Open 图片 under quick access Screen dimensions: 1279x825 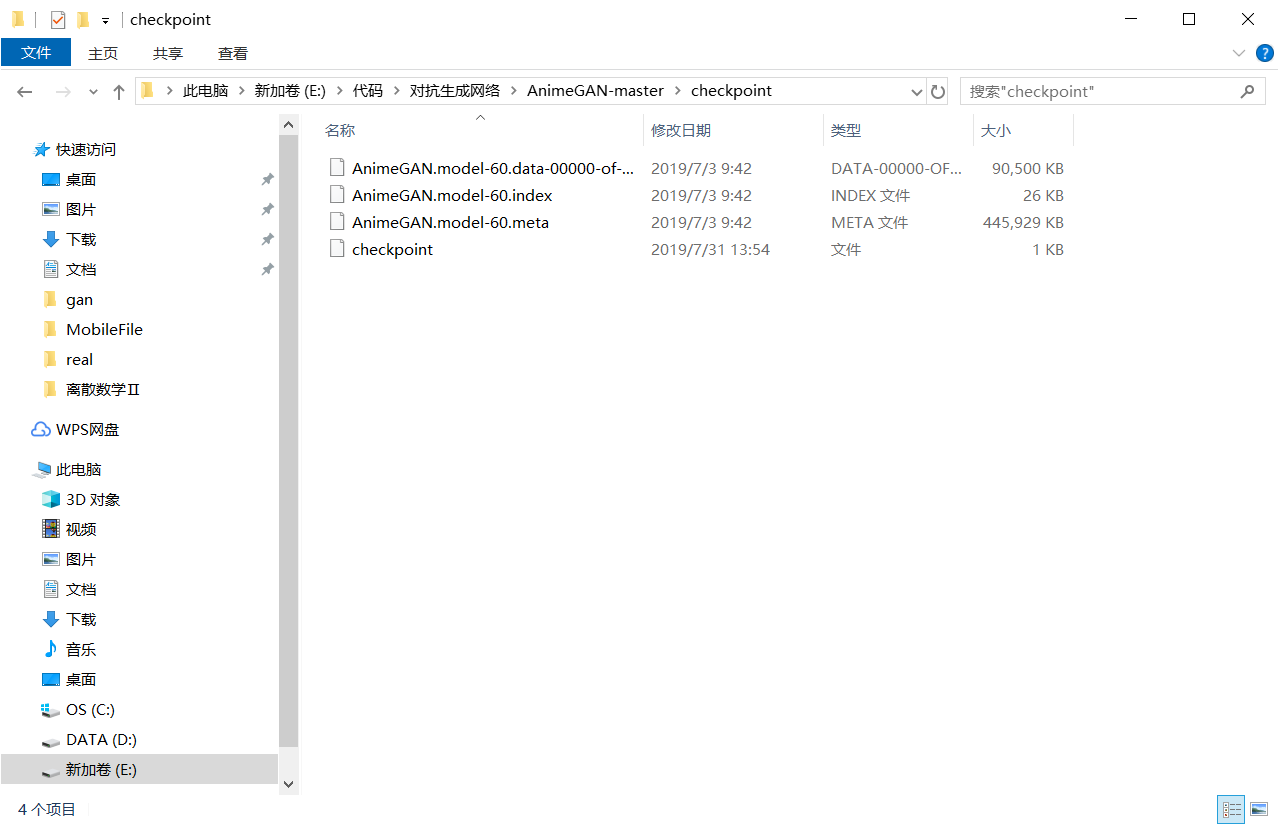(80, 209)
